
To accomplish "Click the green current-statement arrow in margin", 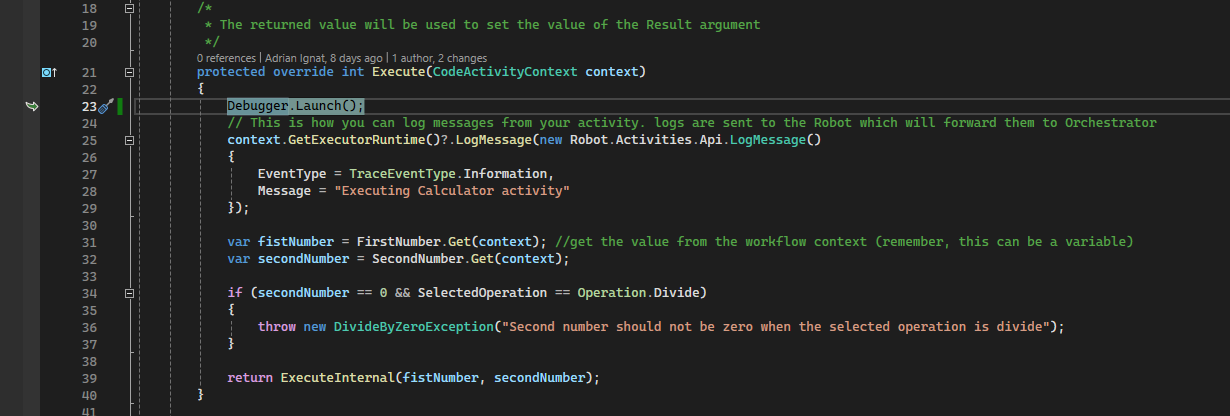I will point(31,105).
